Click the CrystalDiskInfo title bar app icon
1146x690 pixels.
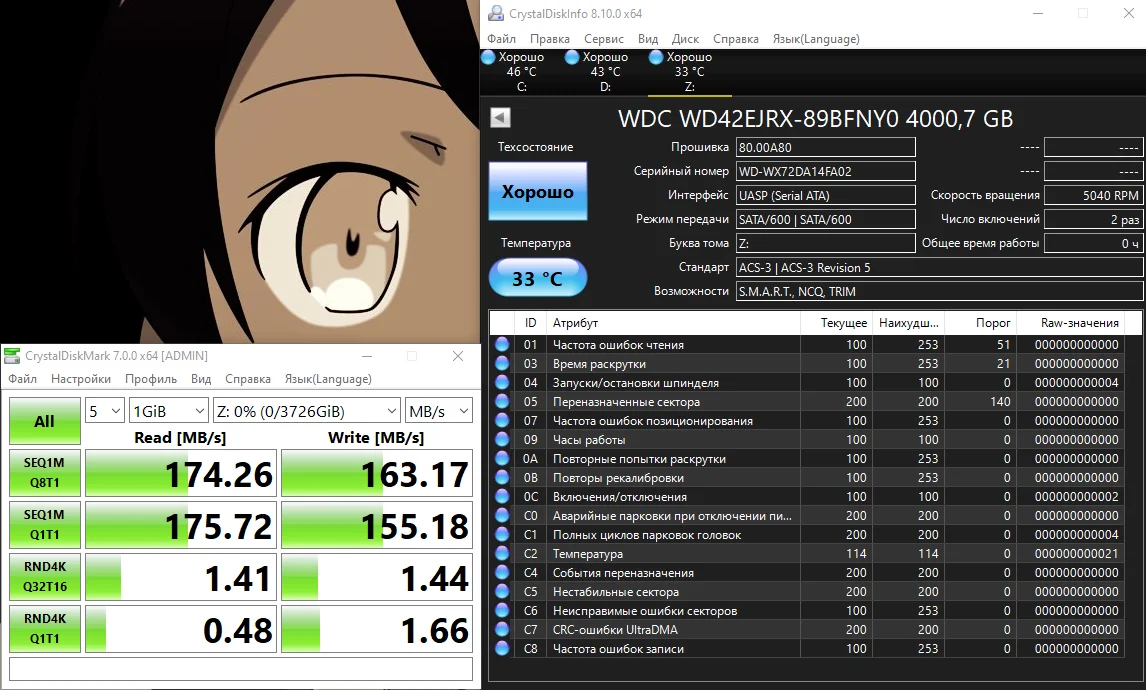click(496, 13)
